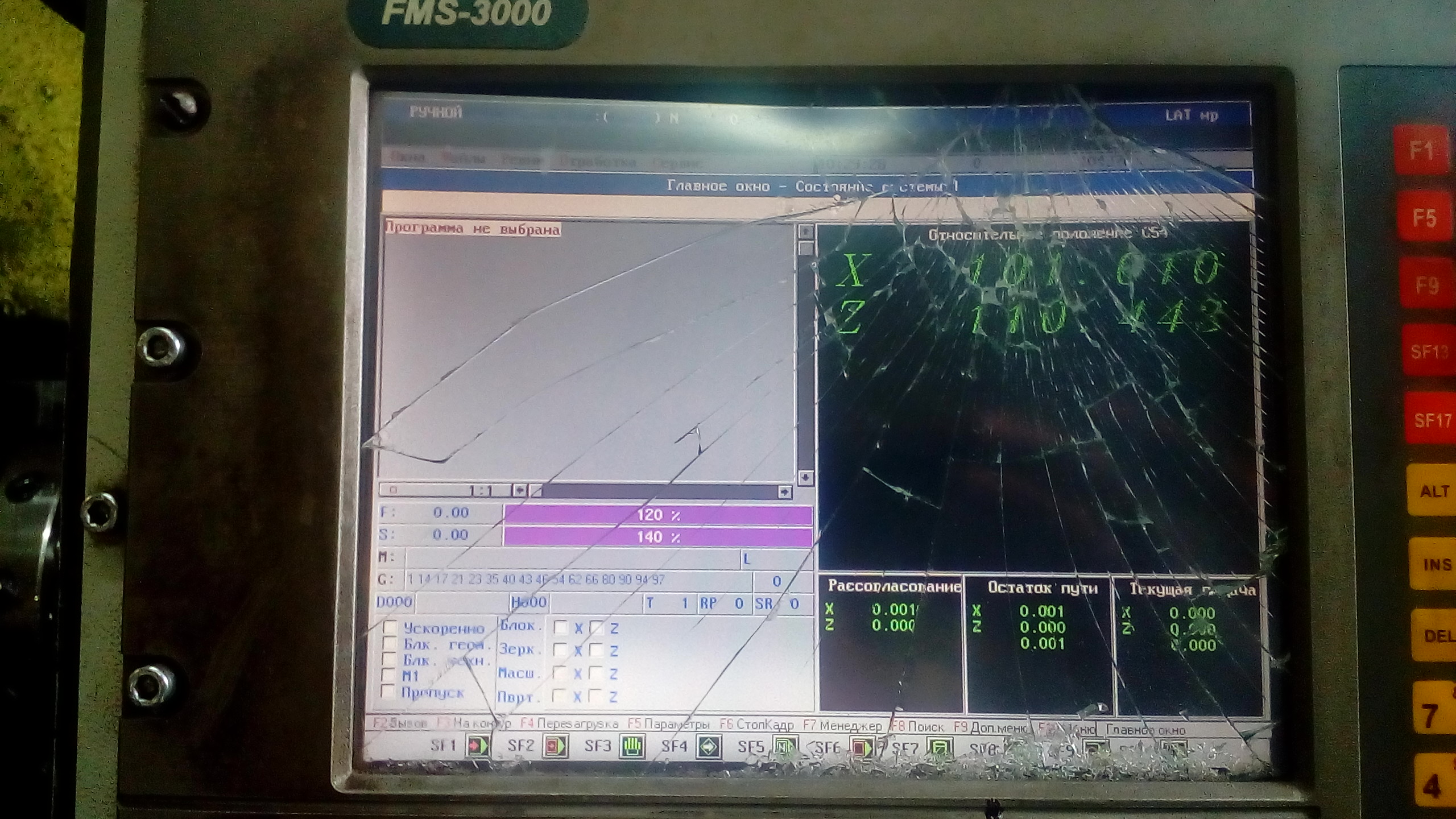Viewport: 1456px width, 819px height.
Task: Click the SF4 diamond arrow icon
Action: tap(709, 746)
